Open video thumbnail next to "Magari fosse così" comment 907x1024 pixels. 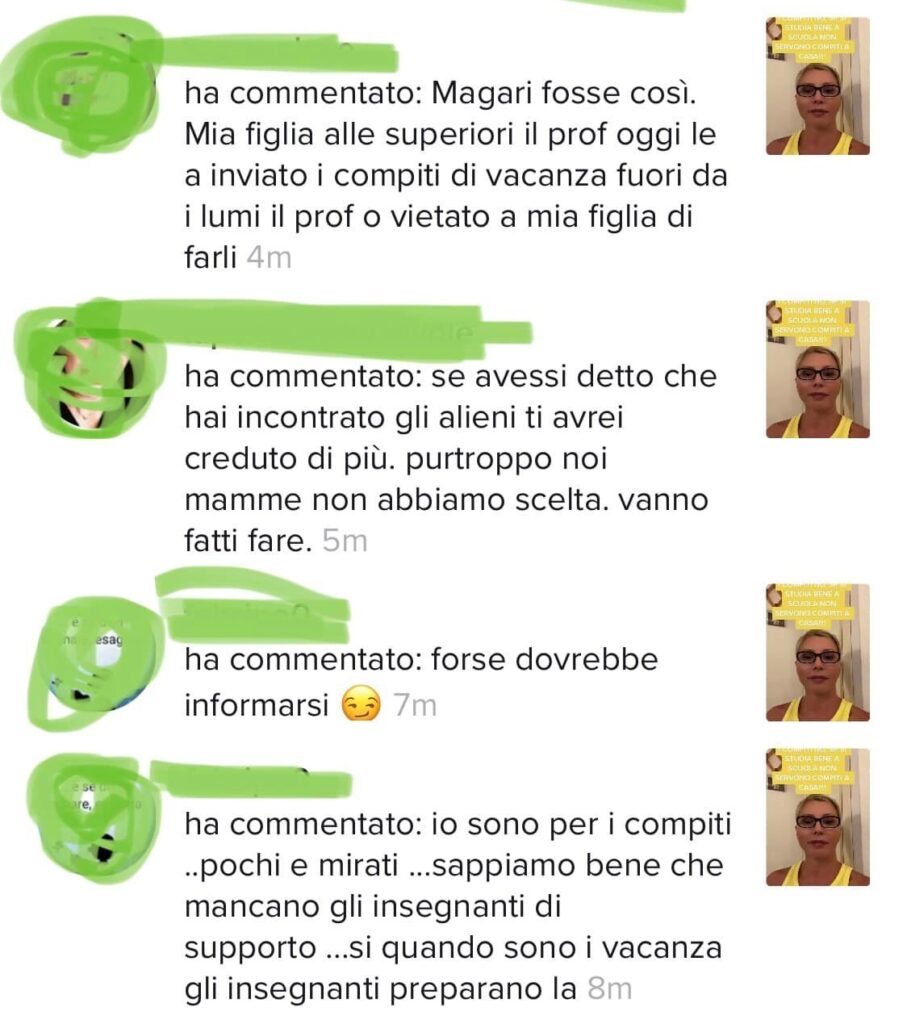(x=818, y=86)
